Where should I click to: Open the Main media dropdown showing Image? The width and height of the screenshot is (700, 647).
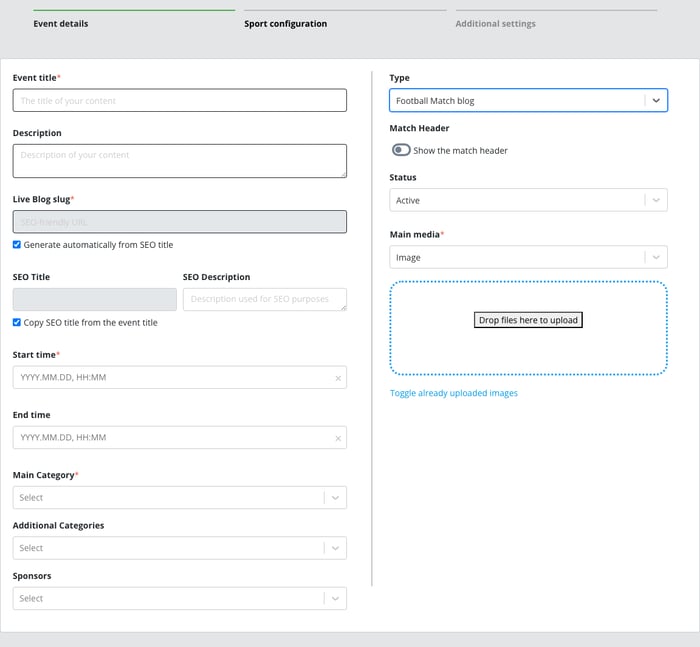coord(528,257)
